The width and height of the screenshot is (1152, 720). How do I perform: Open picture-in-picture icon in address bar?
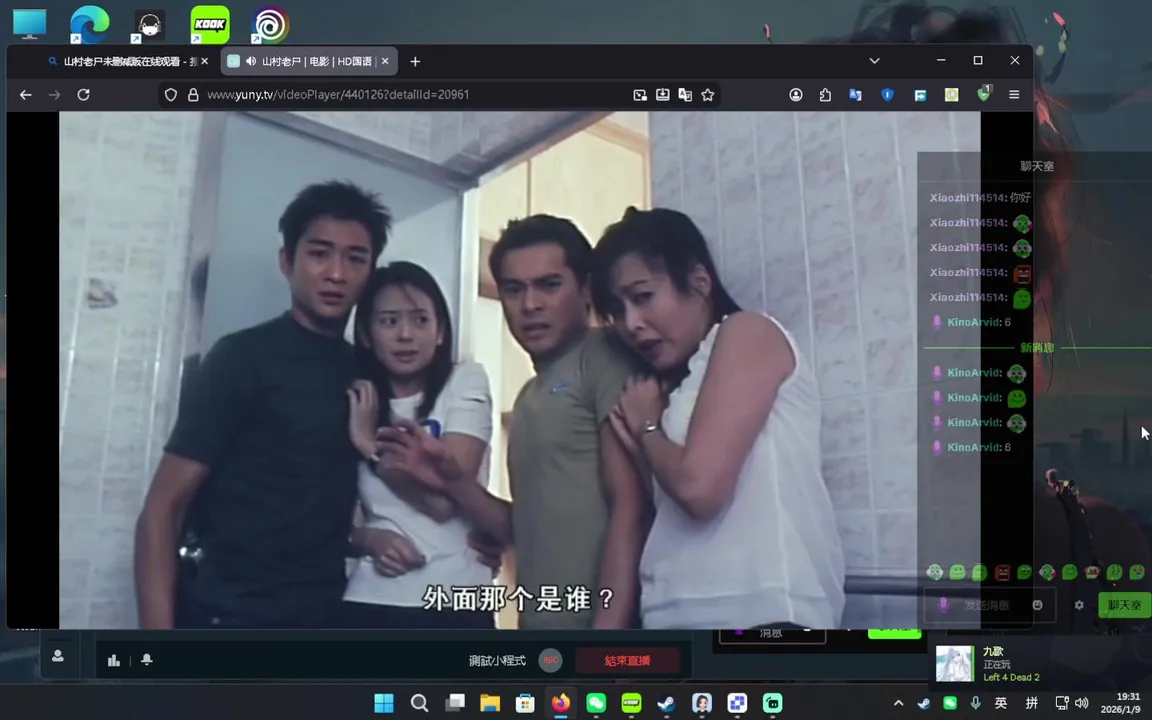[x=640, y=95]
